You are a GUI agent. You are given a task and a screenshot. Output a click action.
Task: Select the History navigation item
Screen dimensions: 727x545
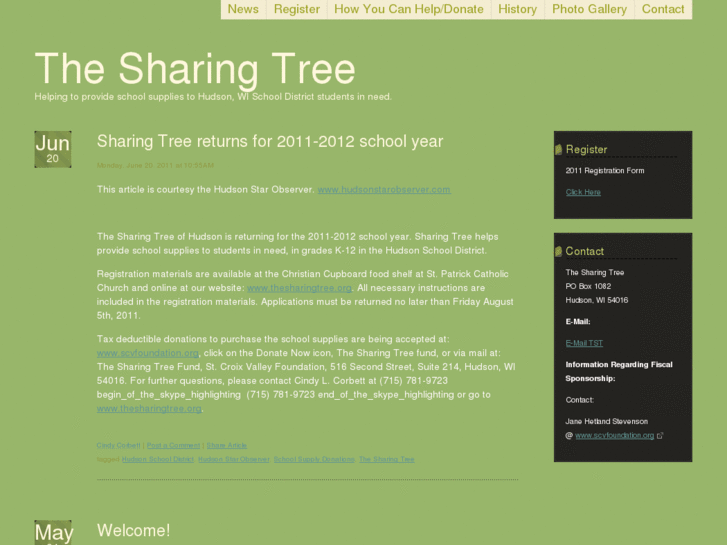pos(517,9)
